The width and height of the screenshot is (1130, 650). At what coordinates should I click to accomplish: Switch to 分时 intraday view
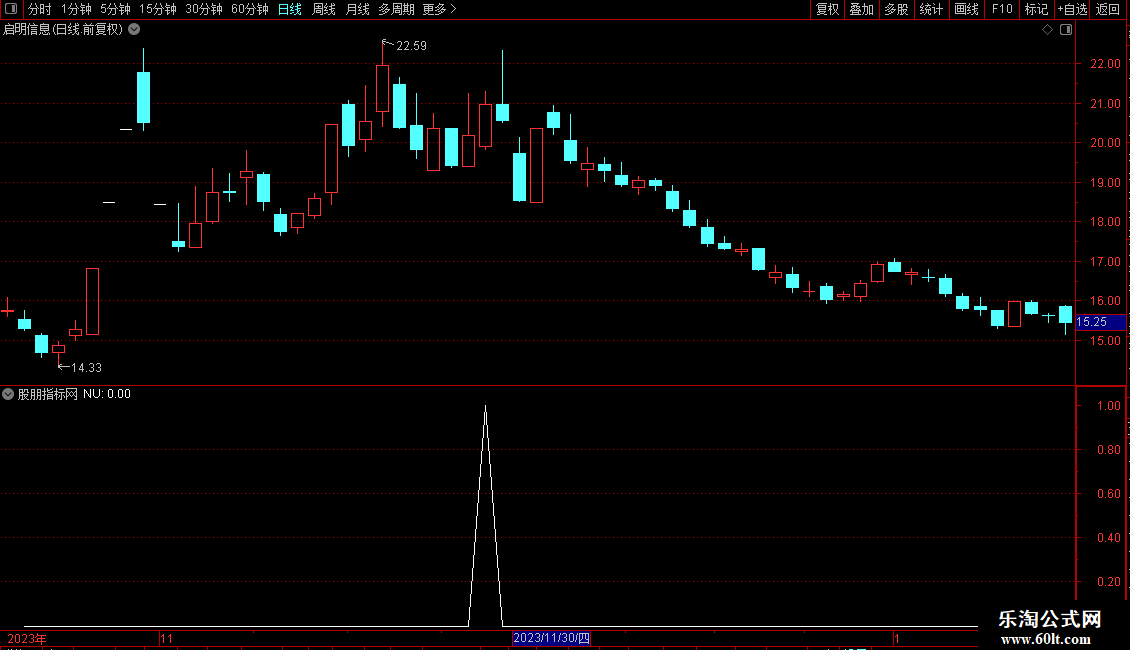40,9
